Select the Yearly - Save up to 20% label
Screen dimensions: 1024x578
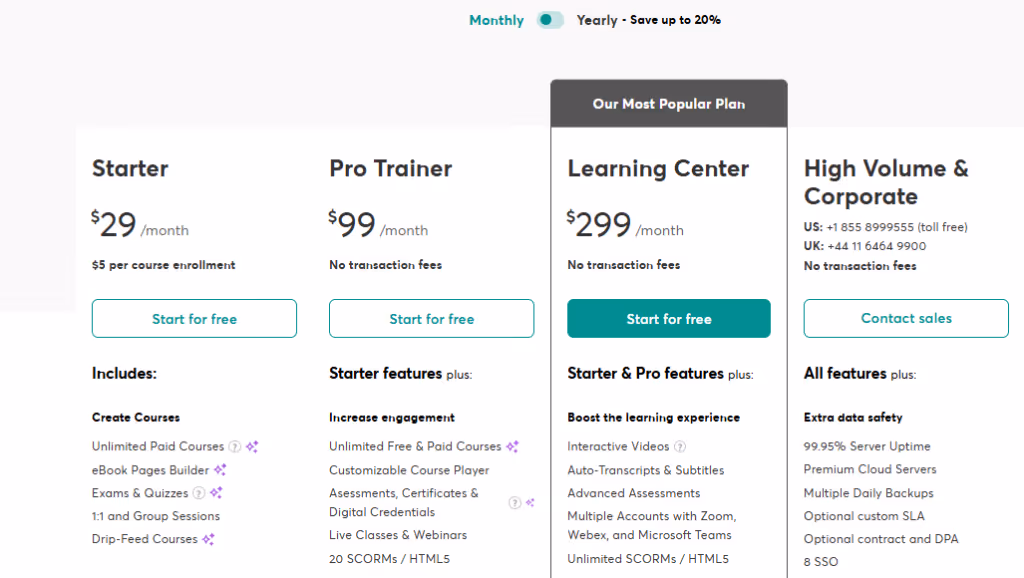click(647, 19)
